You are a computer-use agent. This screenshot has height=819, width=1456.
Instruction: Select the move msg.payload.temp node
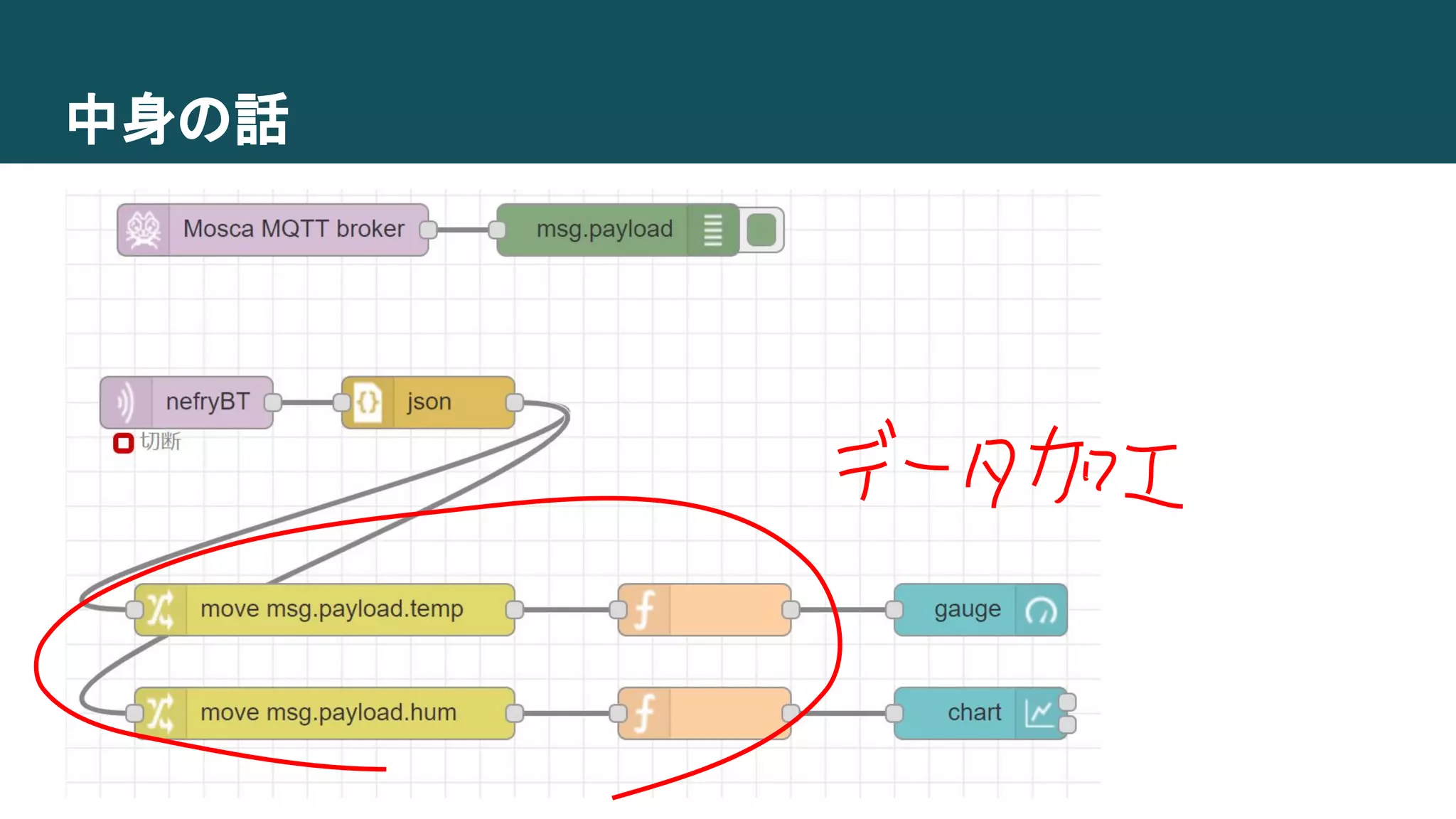coord(332,609)
